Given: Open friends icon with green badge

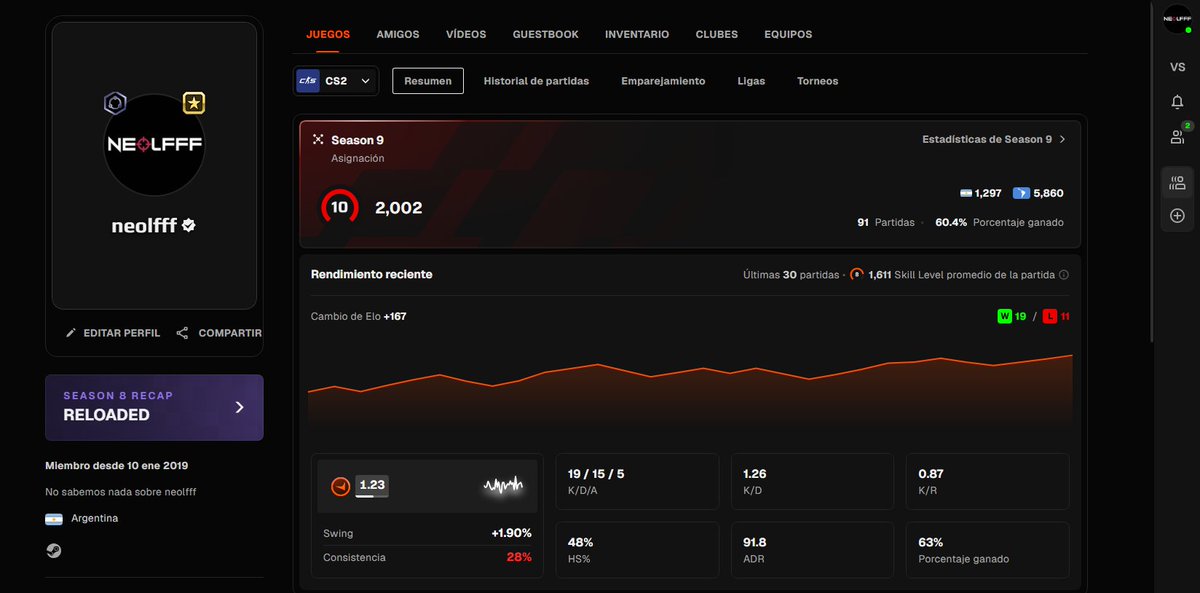Looking at the screenshot, I should pos(1178,135).
